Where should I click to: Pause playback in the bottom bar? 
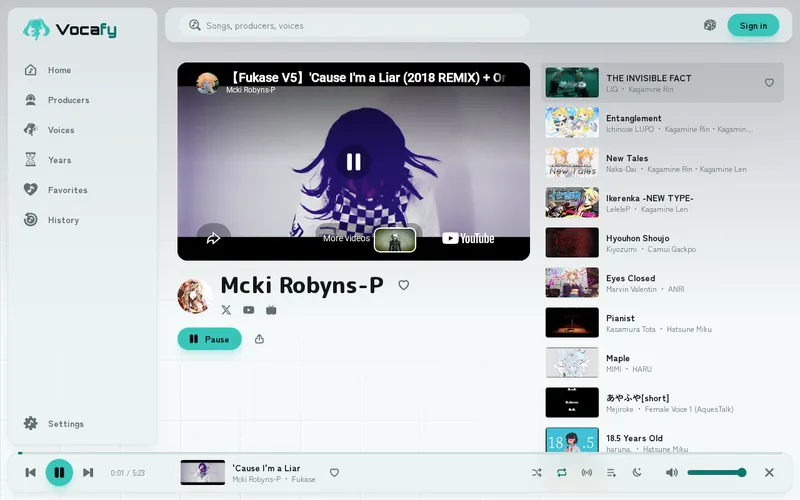point(59,472)
